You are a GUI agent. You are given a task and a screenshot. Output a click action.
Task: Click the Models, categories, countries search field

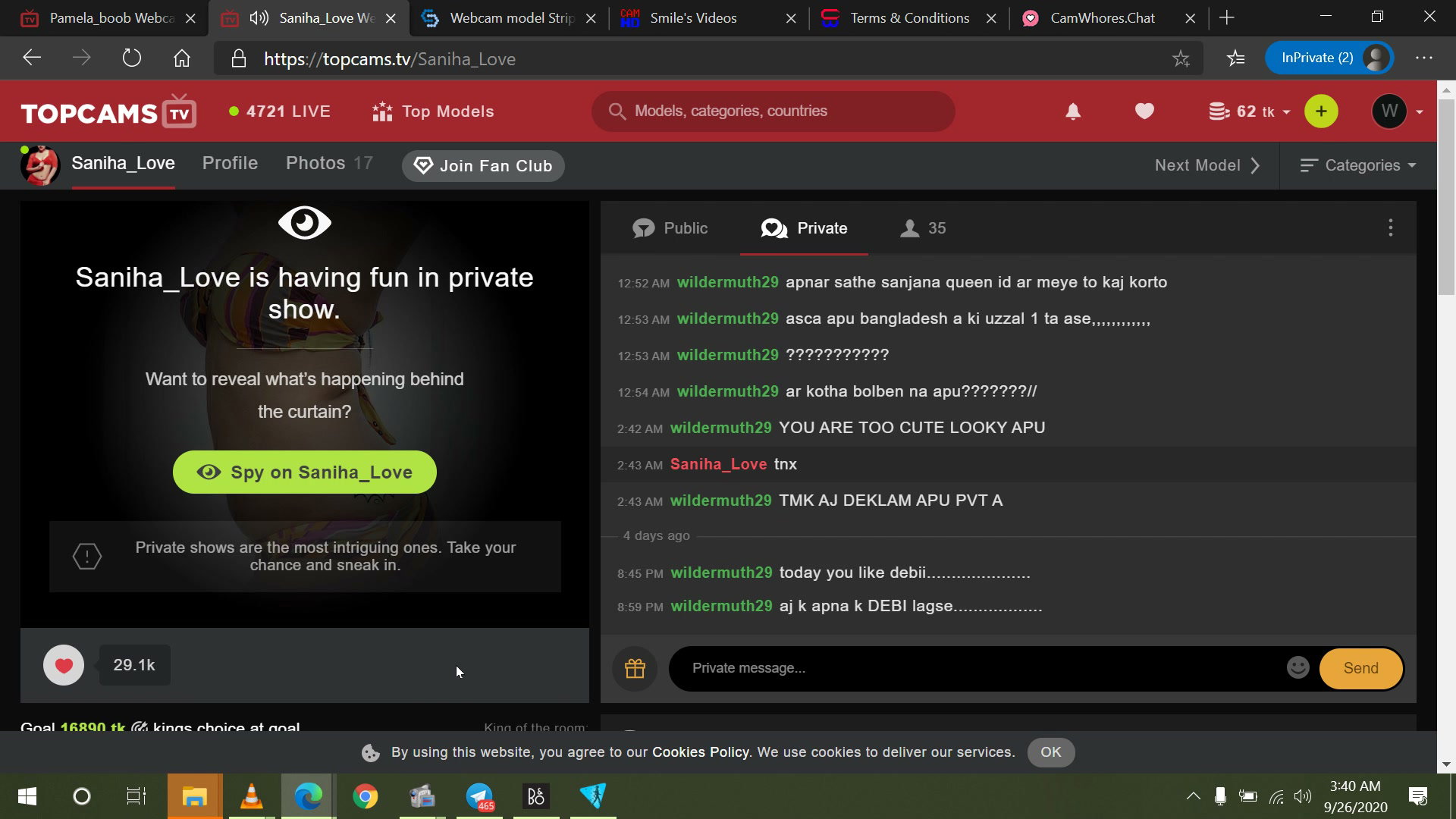click(773, 111)
